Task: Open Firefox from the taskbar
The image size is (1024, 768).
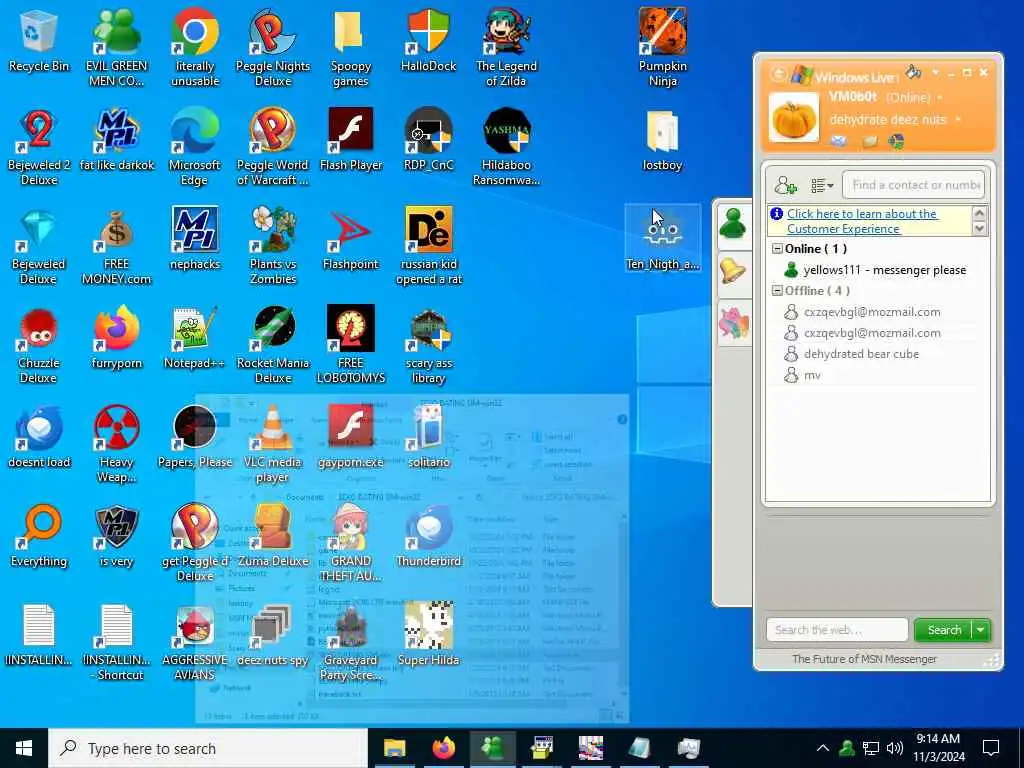Action: 443,748
